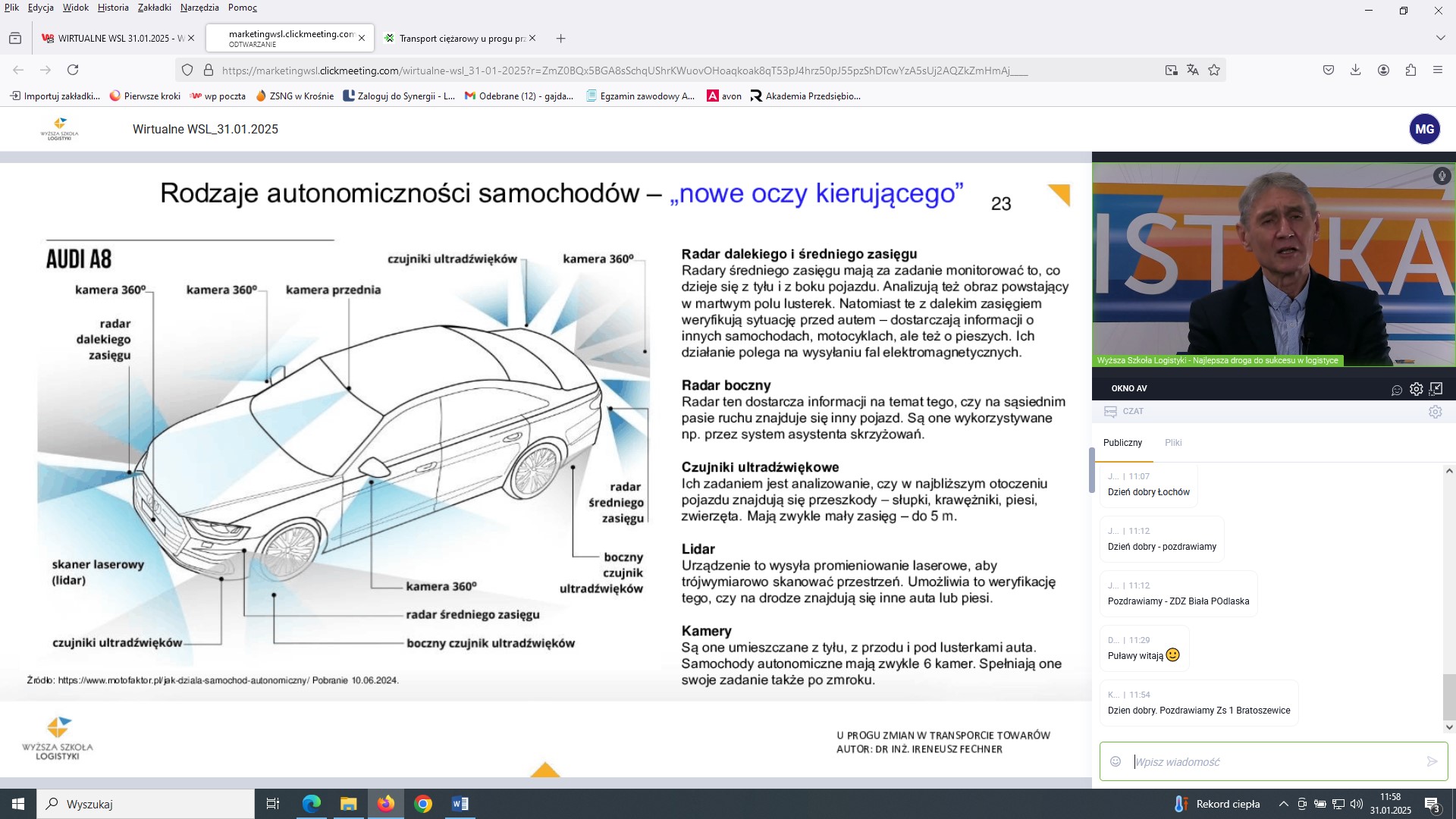
Task: Open the tracking protection shield icon
Action: [188, 70]
